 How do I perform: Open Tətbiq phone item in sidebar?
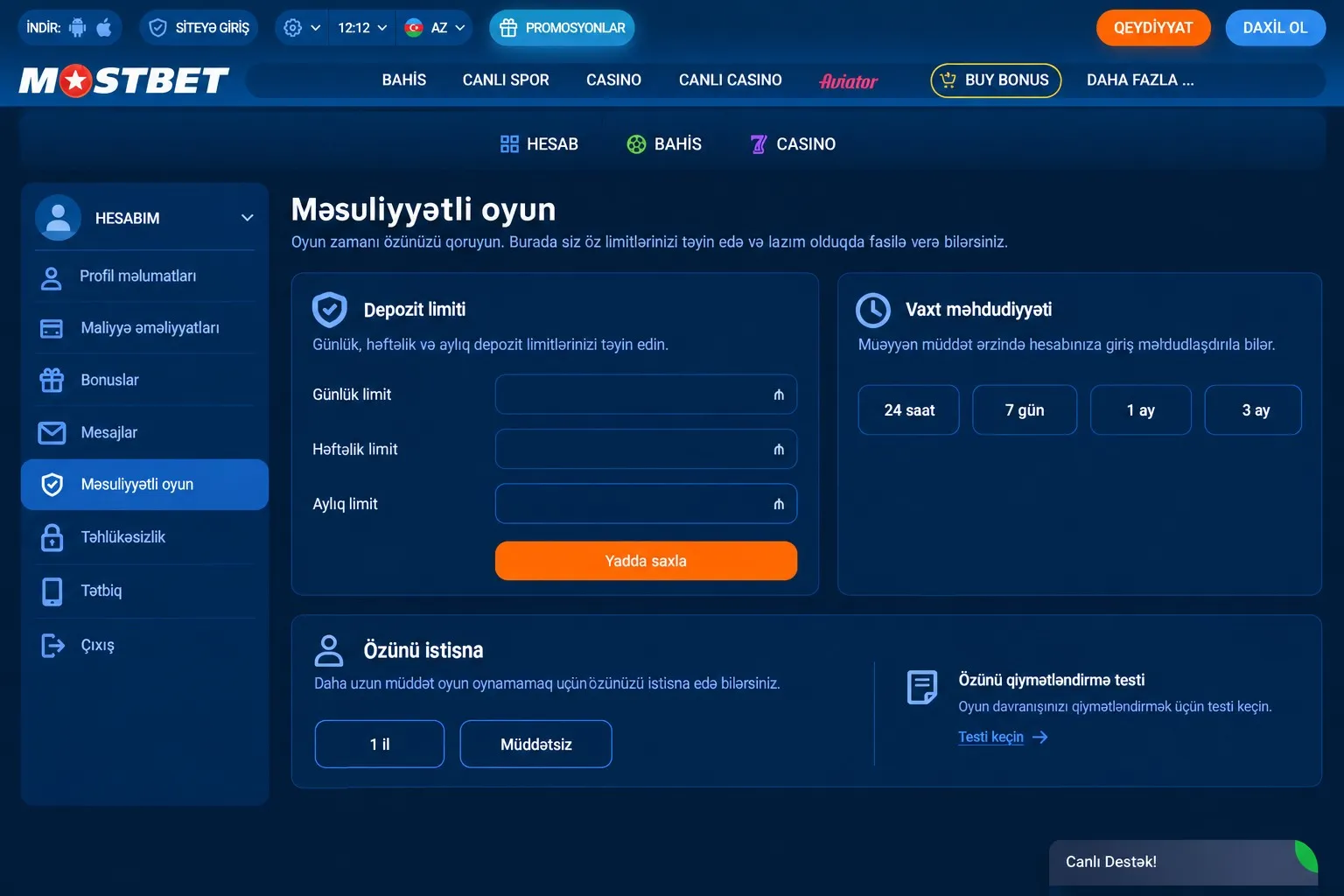click(145, 591)
